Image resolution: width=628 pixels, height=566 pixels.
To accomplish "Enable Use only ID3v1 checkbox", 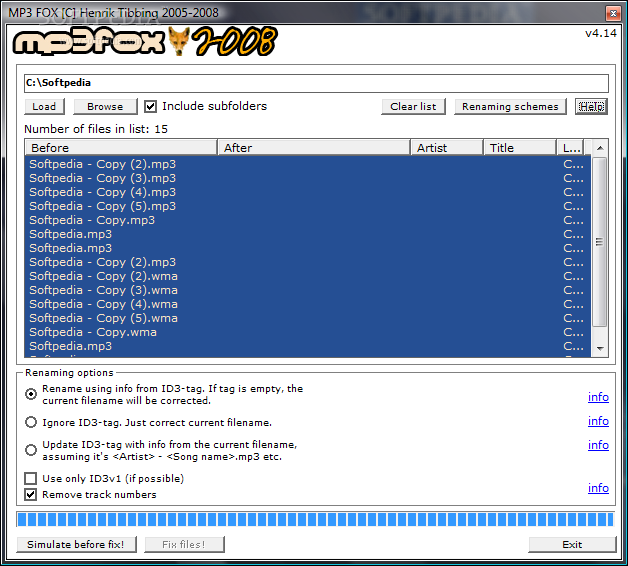I will pos(30,478).
